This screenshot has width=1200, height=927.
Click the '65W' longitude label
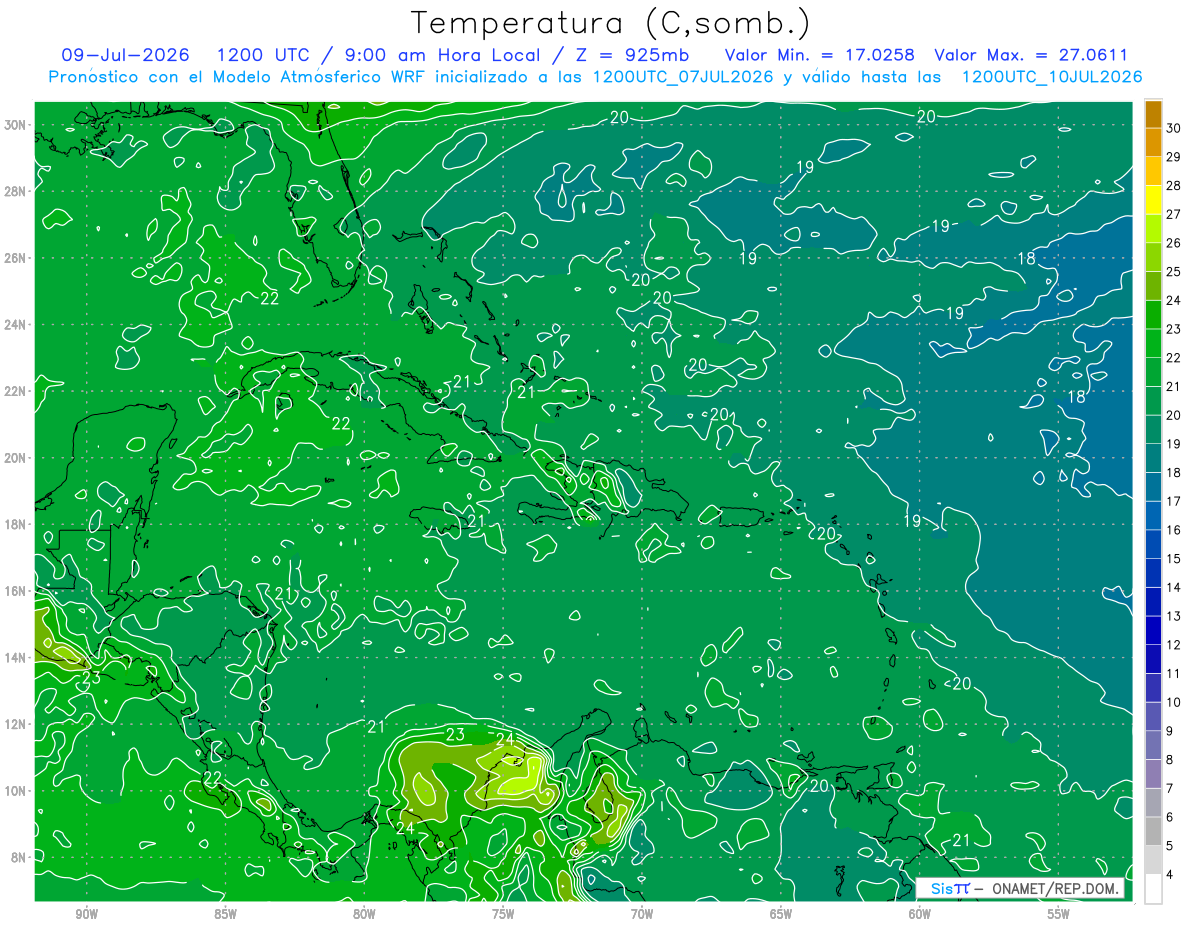coord(781,914)
